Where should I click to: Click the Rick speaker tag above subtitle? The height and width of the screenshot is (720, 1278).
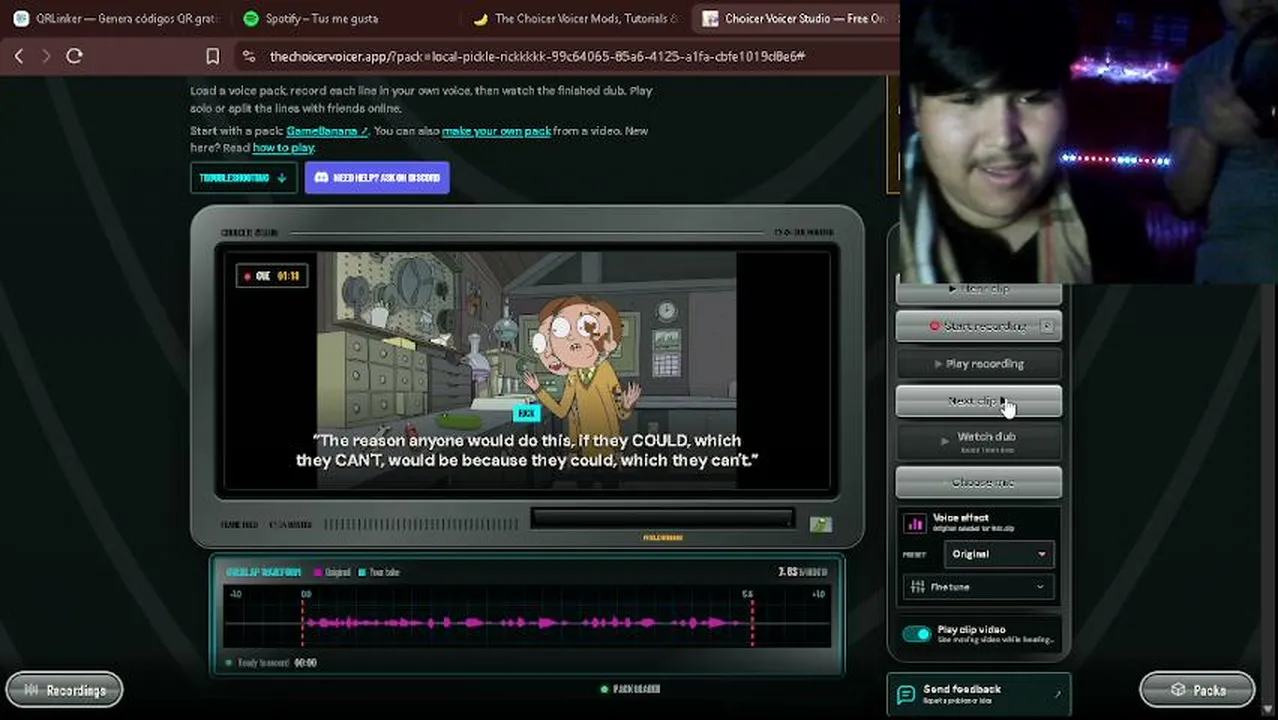click(x=527, y=413)
